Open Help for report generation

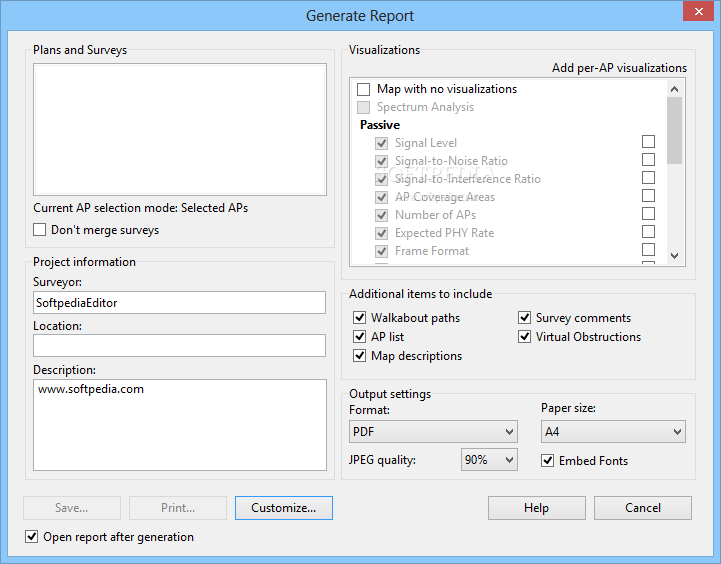click(x=537, y=508)
